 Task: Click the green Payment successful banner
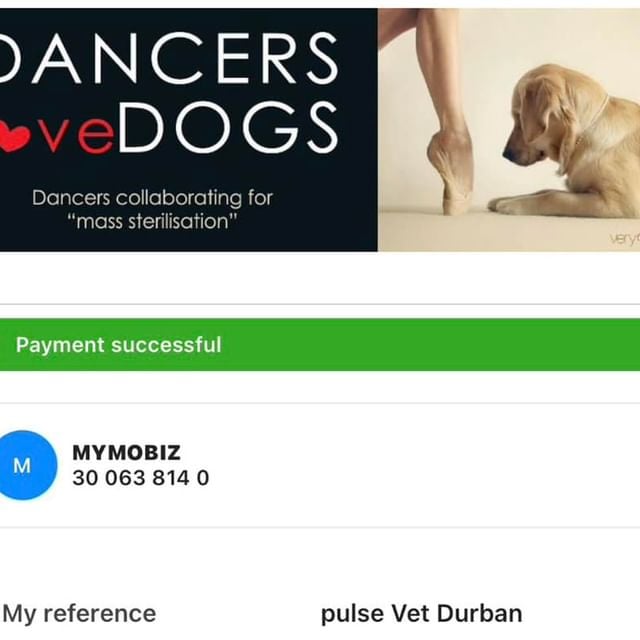[320, 344]
